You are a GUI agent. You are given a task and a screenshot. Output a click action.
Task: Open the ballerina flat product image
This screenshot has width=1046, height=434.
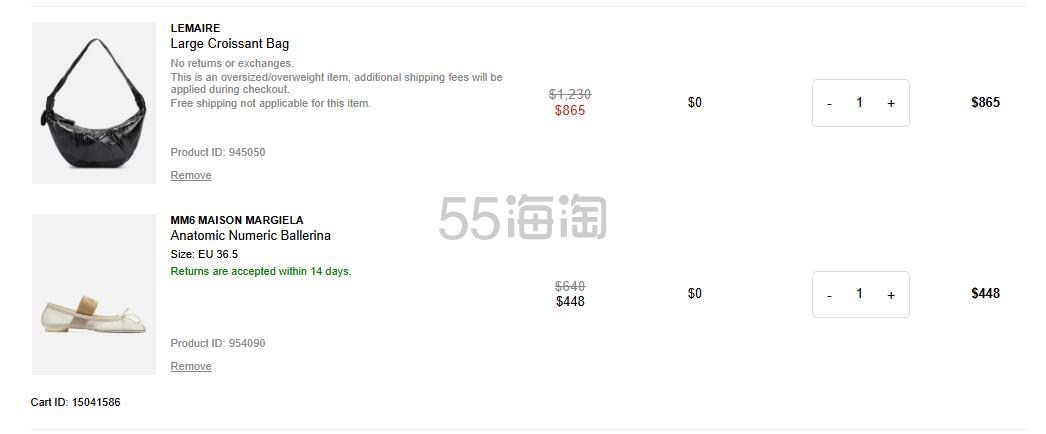[x=94, y=294]
